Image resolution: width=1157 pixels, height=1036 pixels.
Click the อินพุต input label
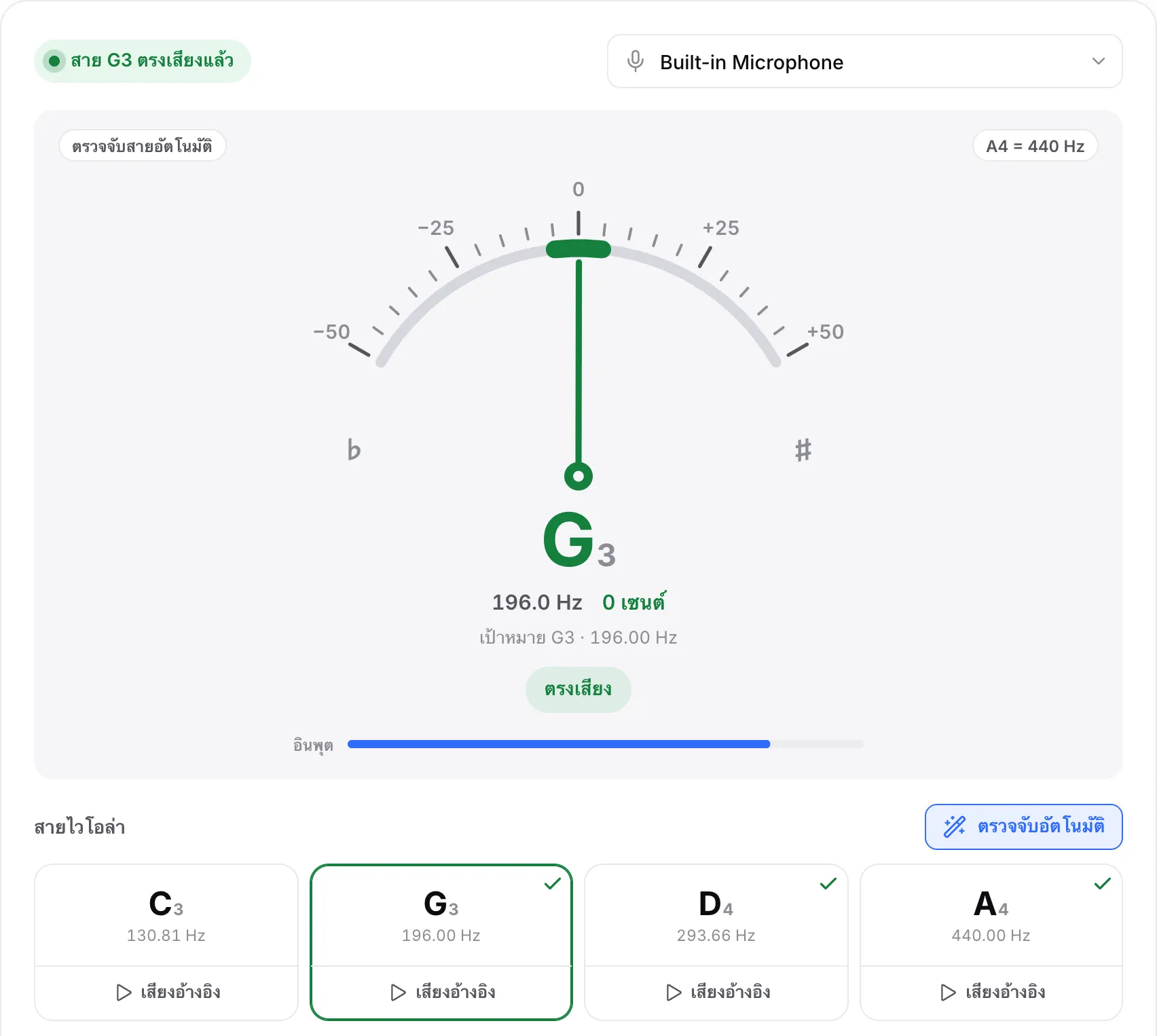pos(313,745)
